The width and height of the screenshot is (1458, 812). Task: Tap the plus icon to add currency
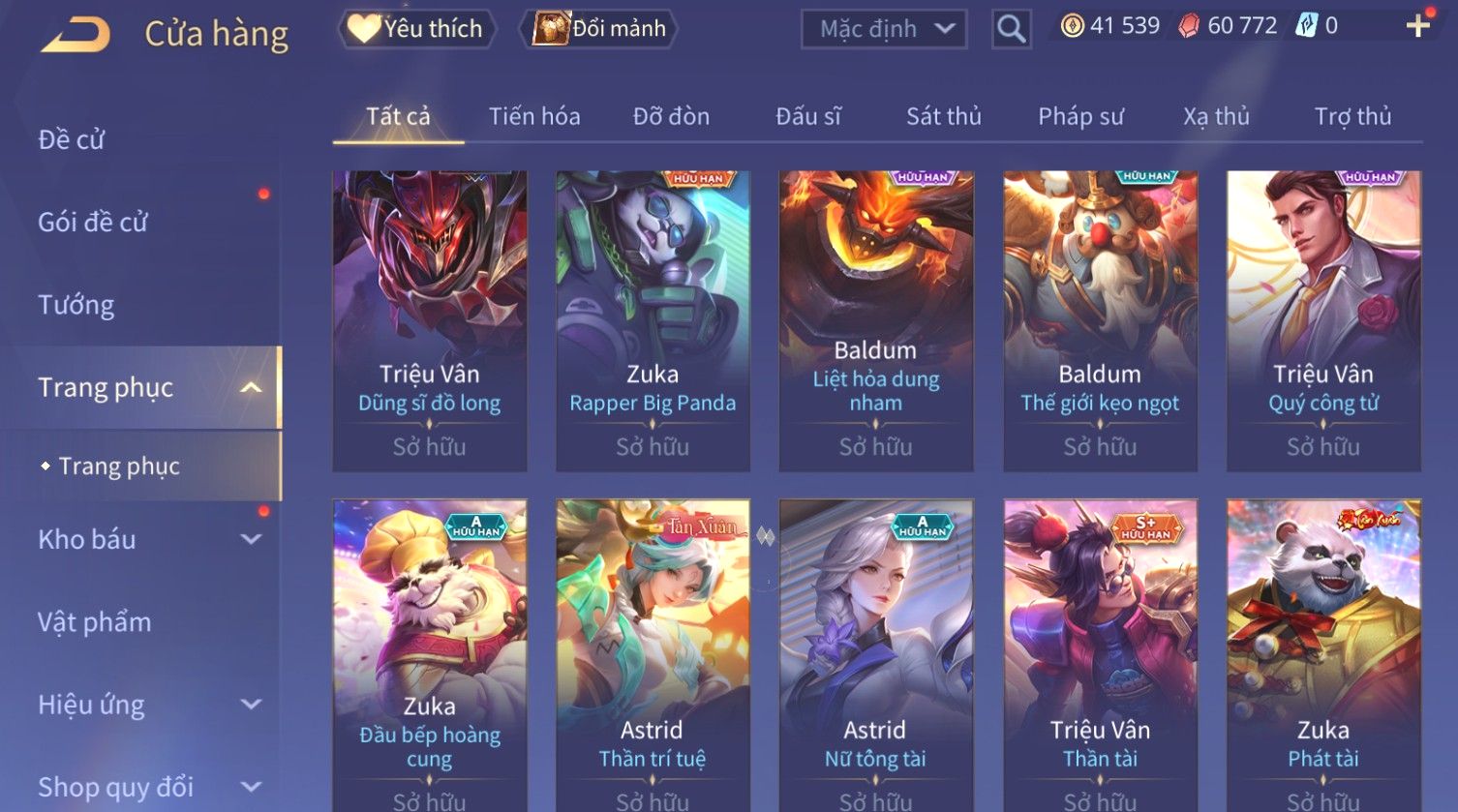[x=1418, y=26]
